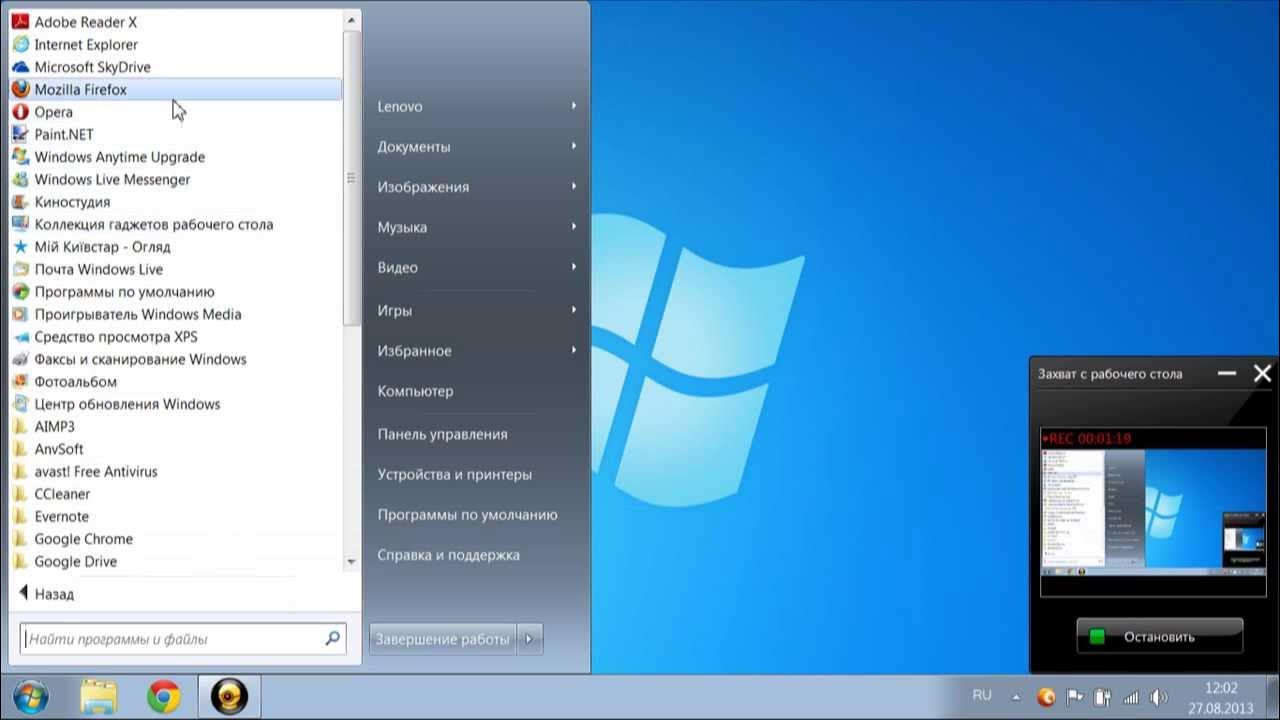Open Панель управления
This screenshot has height=720, width=1280.
tap(477, 434)
